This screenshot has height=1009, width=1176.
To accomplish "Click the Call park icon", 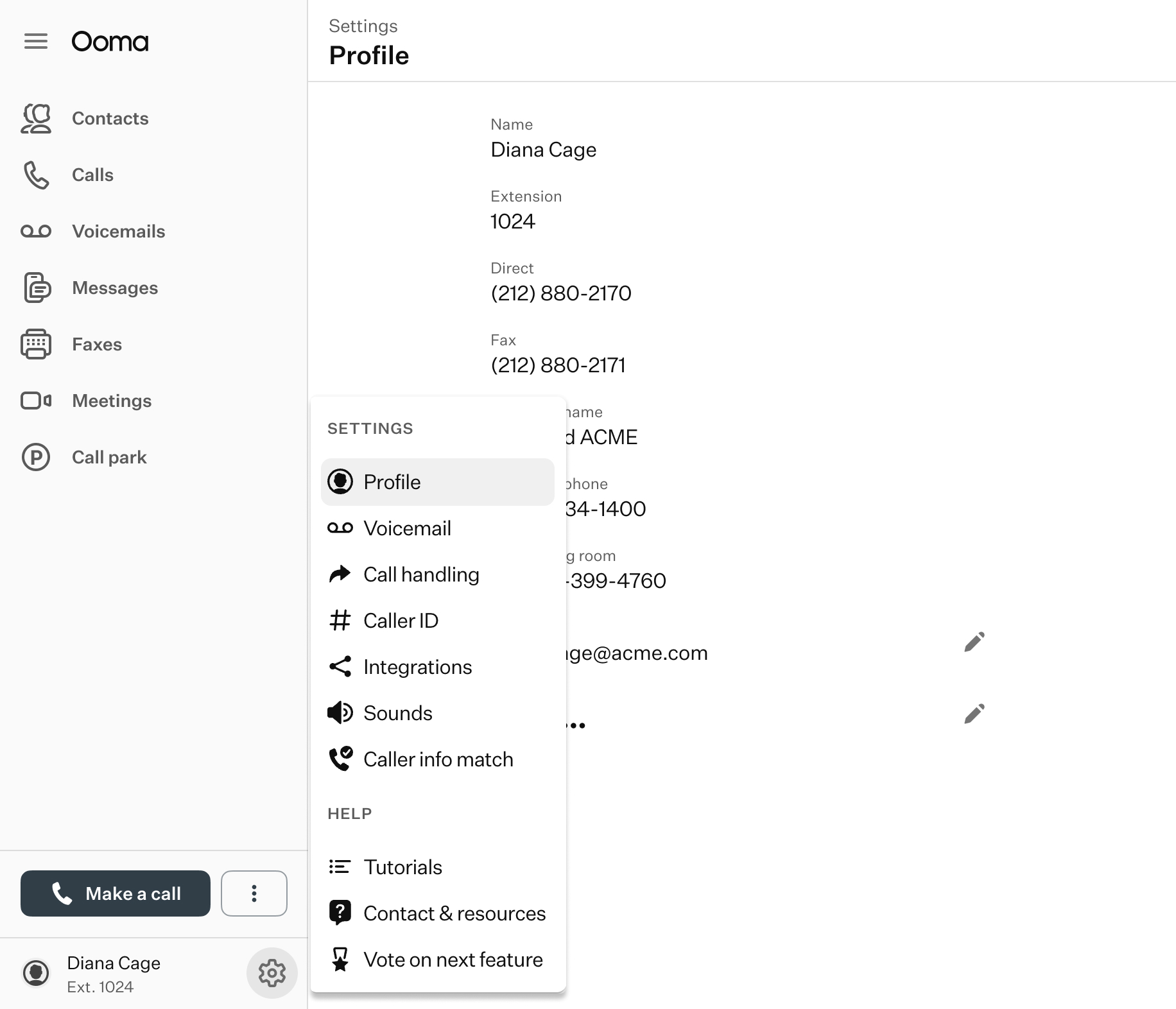I will (x=36, y=458).
